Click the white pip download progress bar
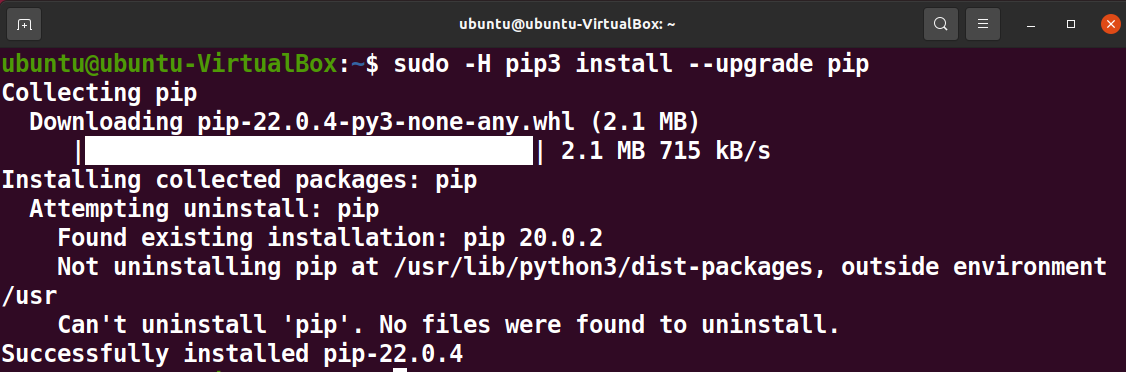Screen dimensions: 1126x372 (309, 152)
